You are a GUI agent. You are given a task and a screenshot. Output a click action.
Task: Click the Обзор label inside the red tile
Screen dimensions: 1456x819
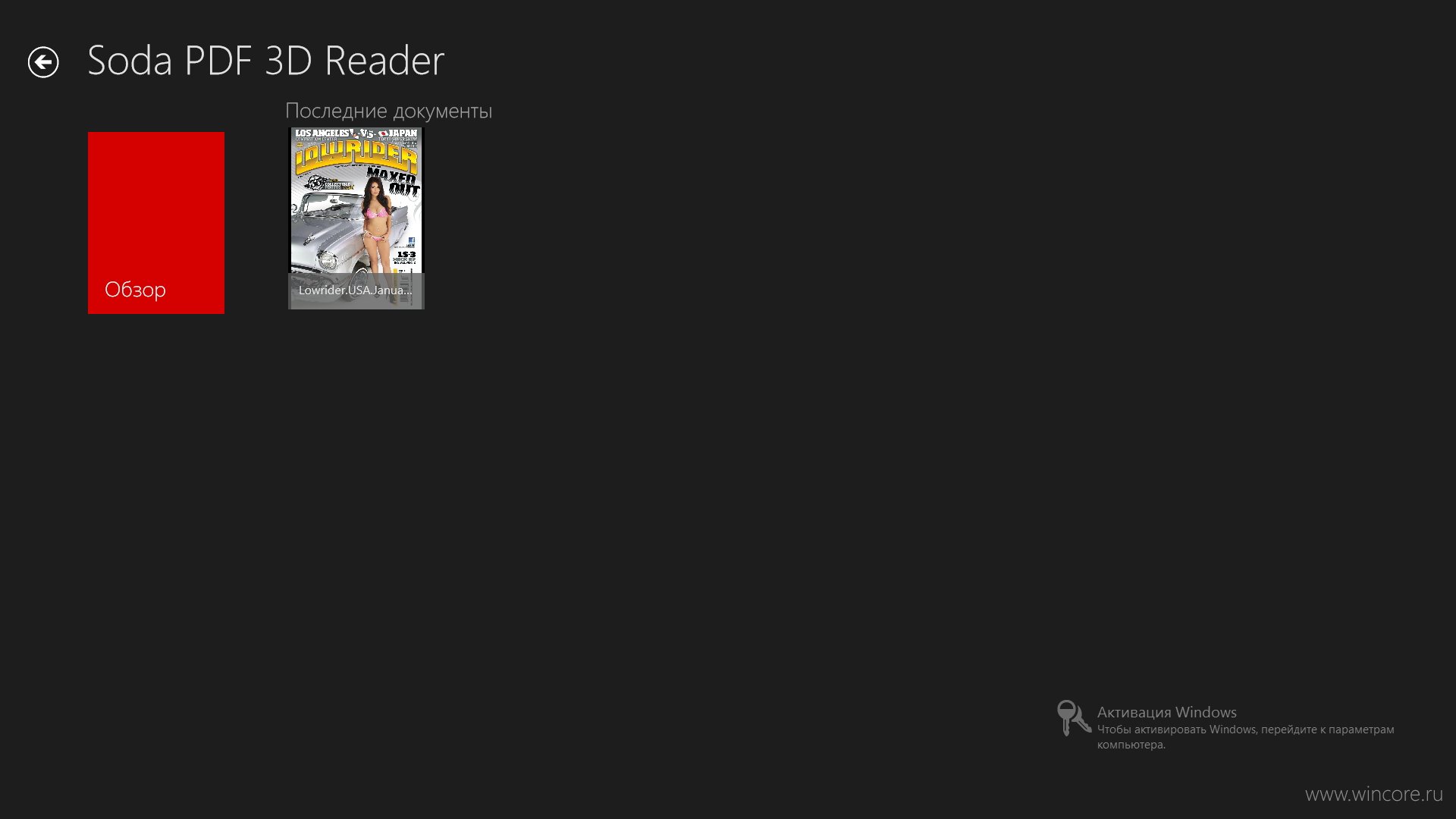pyautogui.click(x=135, y=290)
